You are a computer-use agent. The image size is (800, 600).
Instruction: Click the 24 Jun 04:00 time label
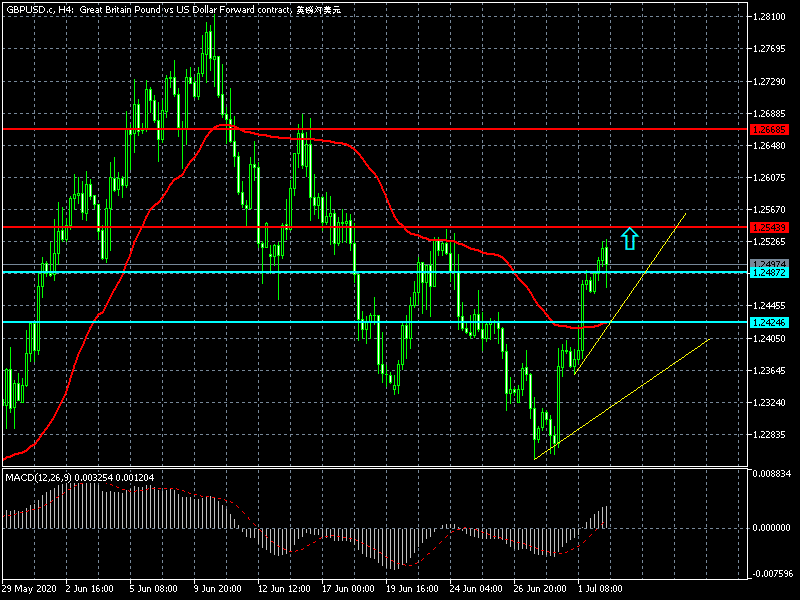476,589
